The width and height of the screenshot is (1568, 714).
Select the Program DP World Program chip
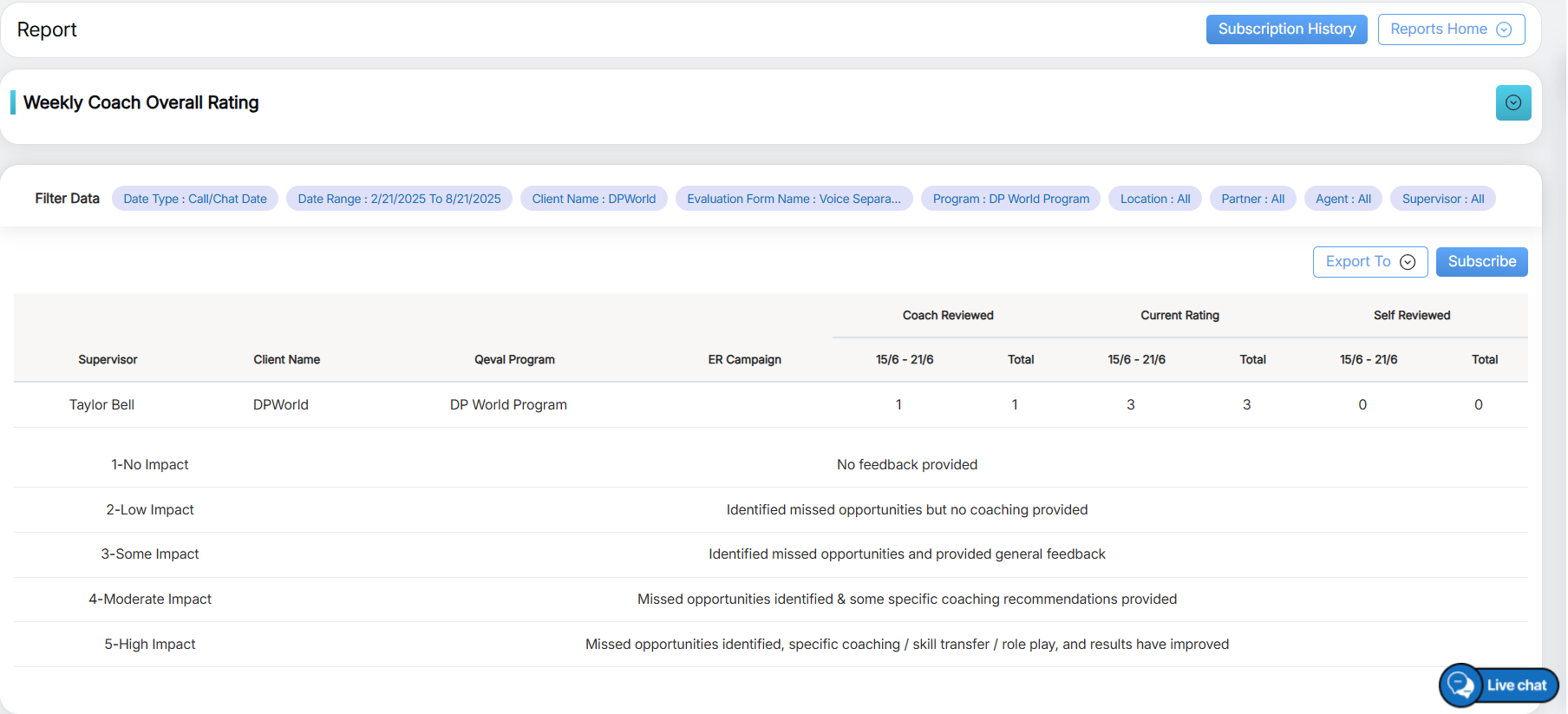pyautogui.click(x=1010, y=199)
